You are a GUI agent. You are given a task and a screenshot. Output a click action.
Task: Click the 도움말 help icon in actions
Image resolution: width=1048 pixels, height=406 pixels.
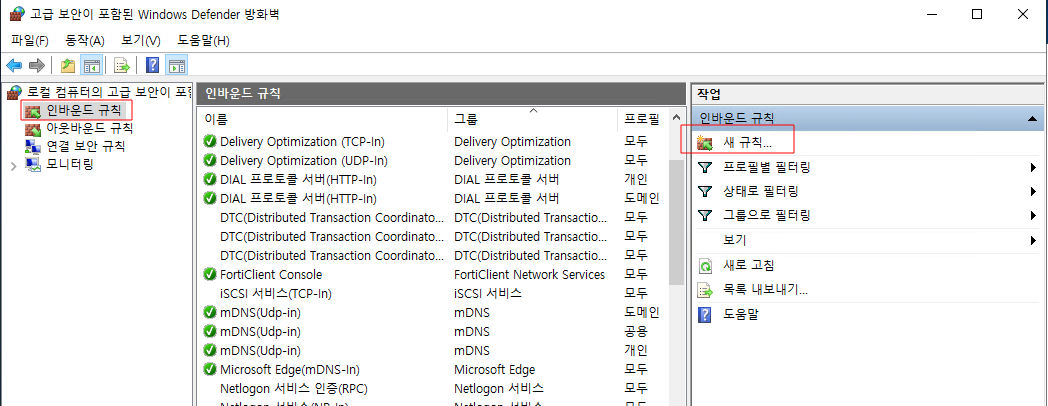pyautogui.click(x=704, y=314)
